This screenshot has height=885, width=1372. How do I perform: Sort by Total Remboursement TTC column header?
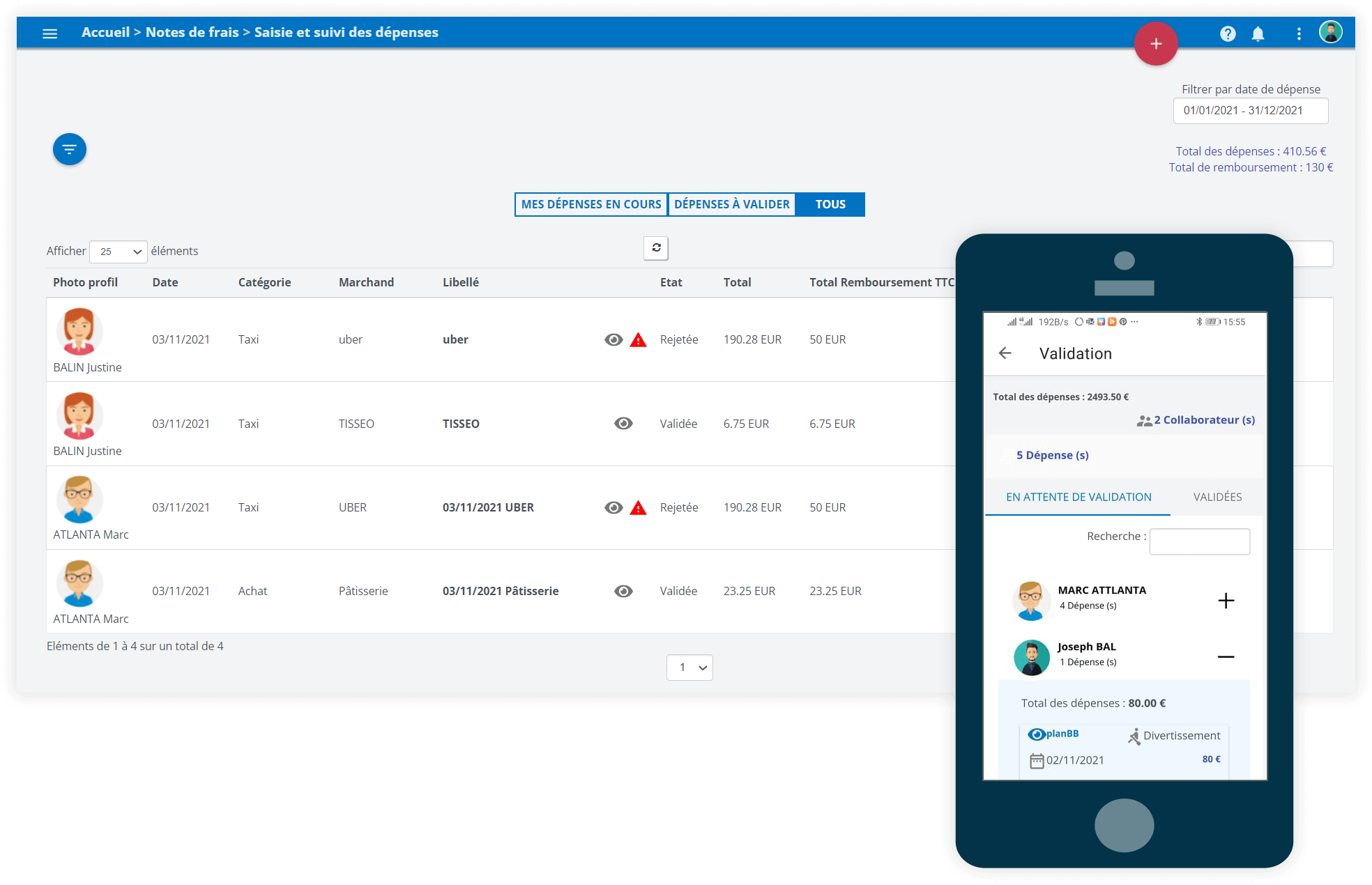coord(882,282)
